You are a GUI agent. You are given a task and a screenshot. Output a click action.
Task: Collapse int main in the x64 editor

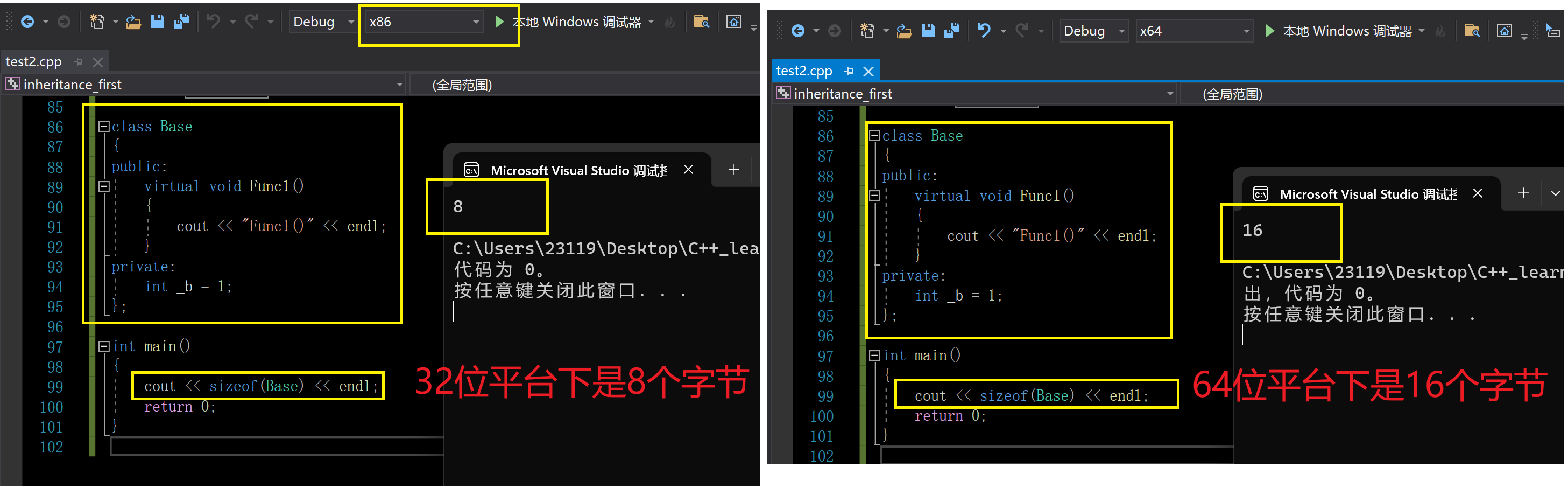click(875, 356)
